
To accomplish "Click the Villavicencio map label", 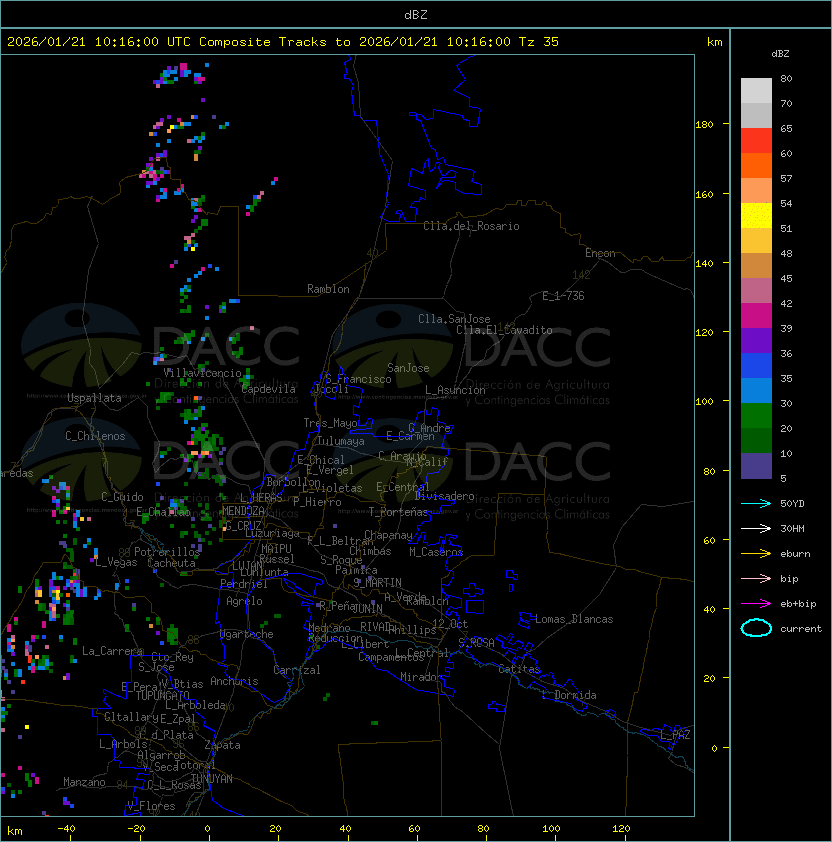I will point(202,373).
